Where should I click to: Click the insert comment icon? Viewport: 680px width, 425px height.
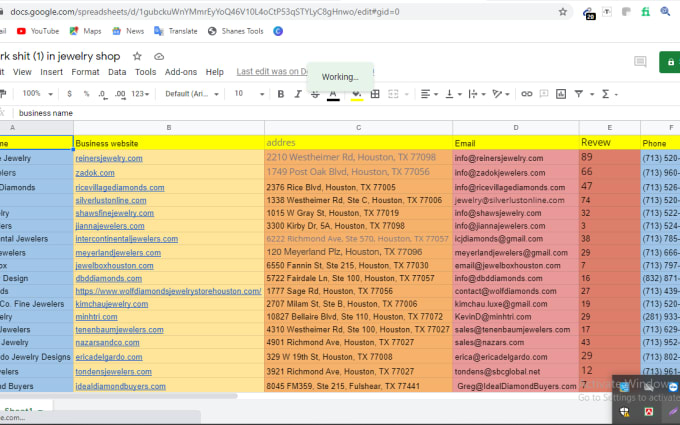coord(544,94)
